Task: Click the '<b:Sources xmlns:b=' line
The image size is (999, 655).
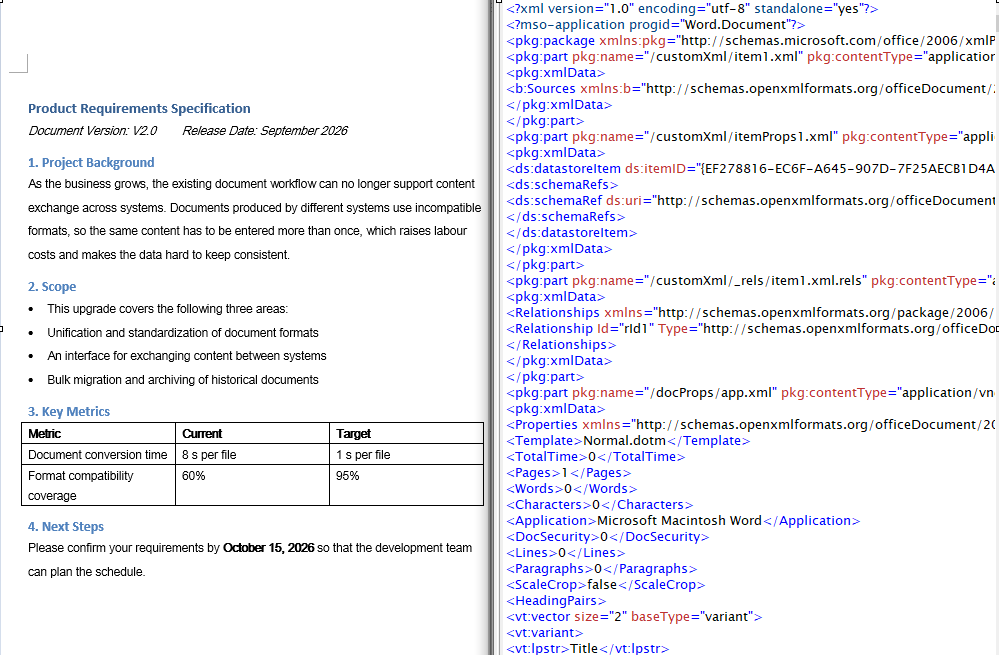Action: pyautogui.click(x=751, y=89)
